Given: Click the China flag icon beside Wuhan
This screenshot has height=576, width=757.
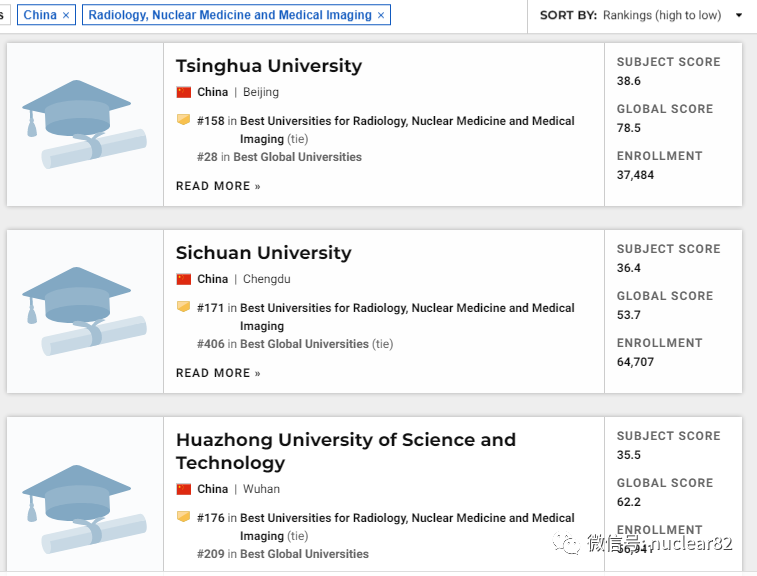Looking at the screenshot, I should [x=183, y=489].
